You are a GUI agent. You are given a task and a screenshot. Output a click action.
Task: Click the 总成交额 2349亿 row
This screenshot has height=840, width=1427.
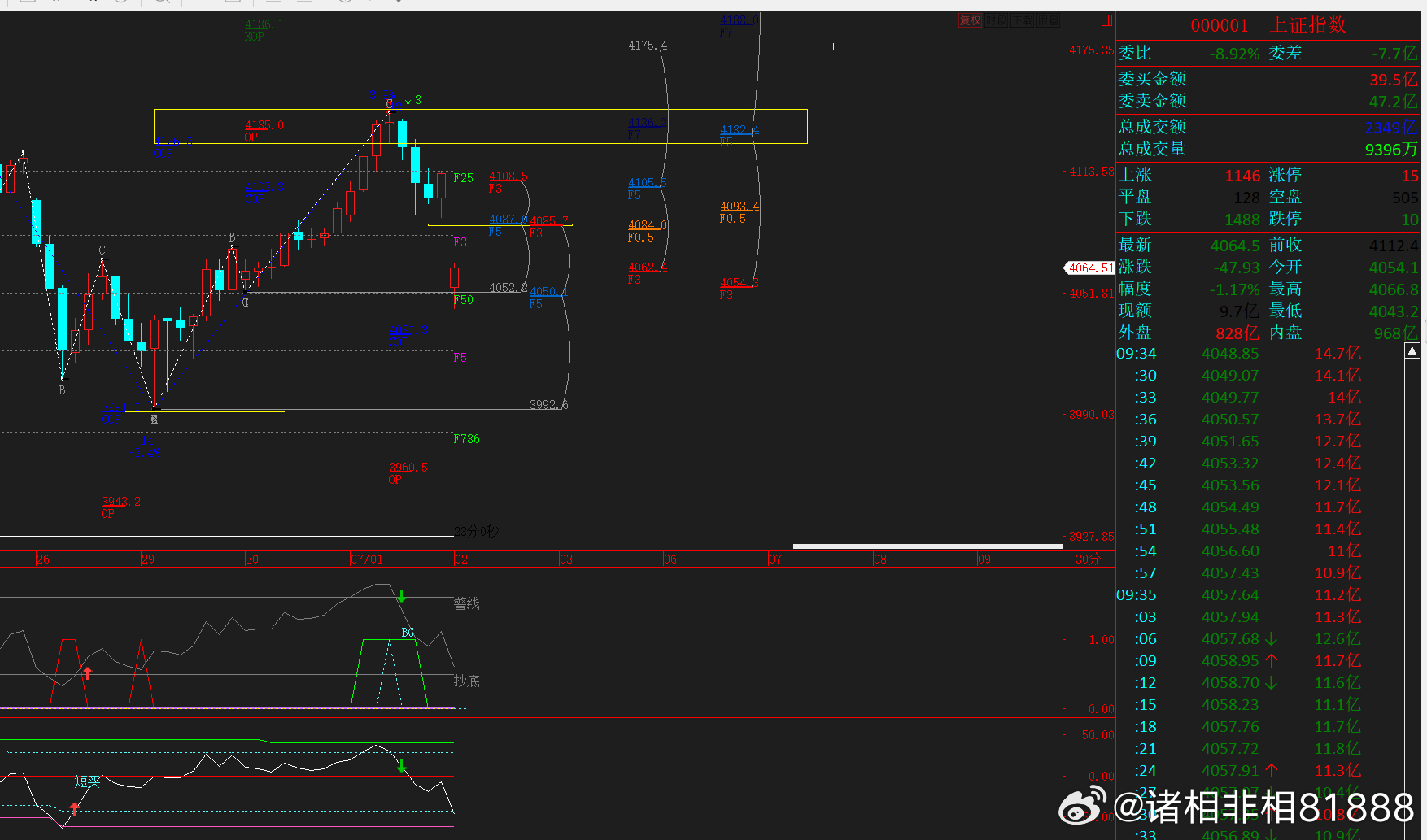coord(1268,127)
